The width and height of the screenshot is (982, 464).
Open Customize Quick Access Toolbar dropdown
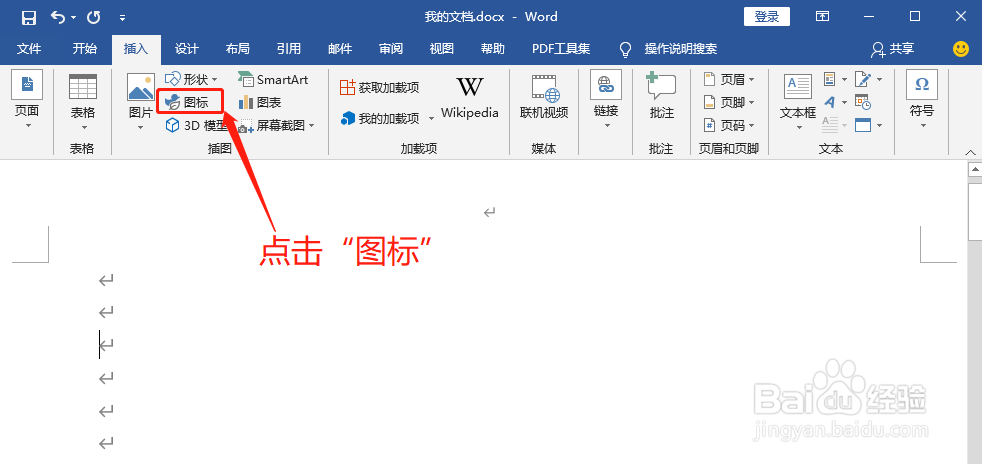[x=122, y=18]
